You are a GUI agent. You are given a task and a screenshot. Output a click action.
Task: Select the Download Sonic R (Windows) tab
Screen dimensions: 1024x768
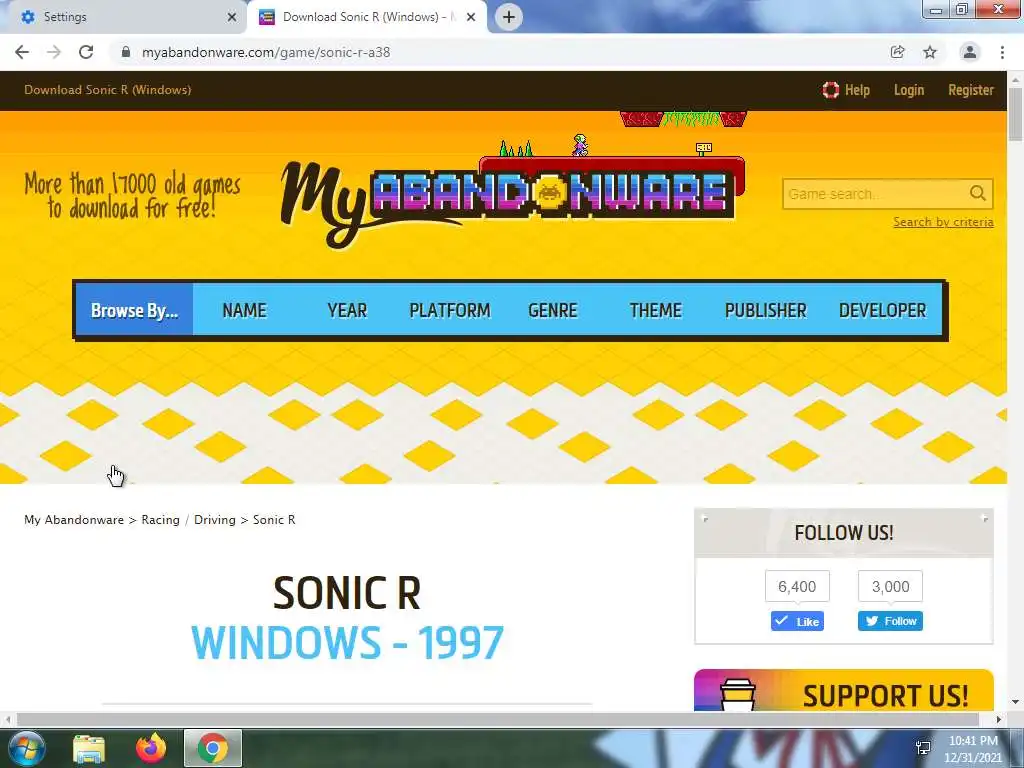point(368,17)
